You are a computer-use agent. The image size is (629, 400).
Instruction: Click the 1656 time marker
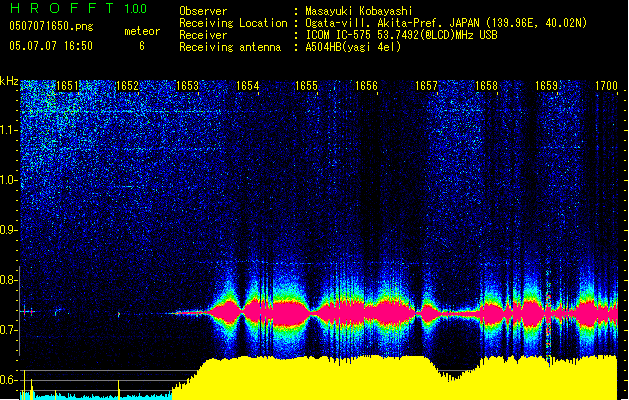(366, 86)
